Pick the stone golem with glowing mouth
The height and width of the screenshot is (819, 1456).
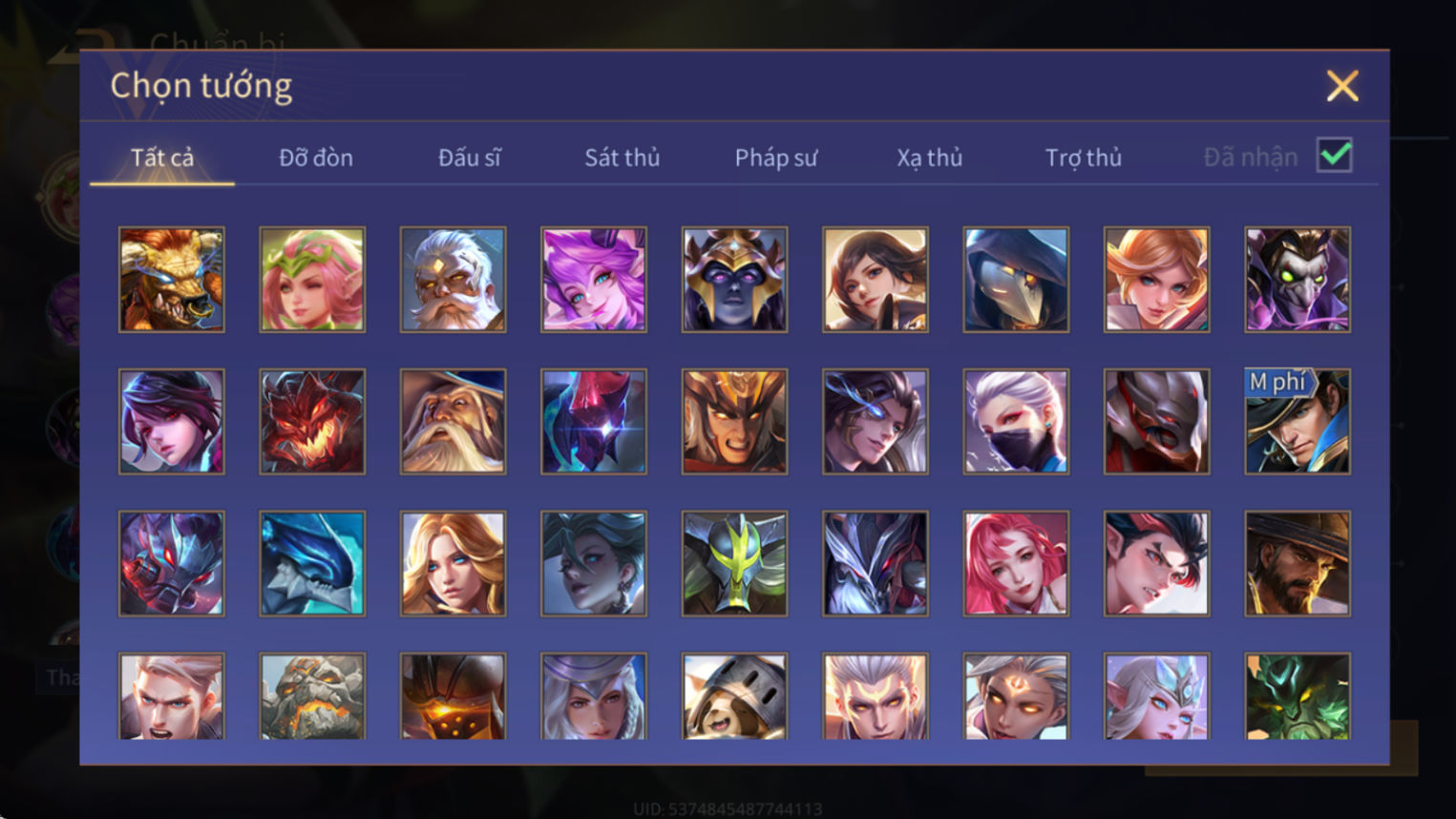tap(312, 697)
